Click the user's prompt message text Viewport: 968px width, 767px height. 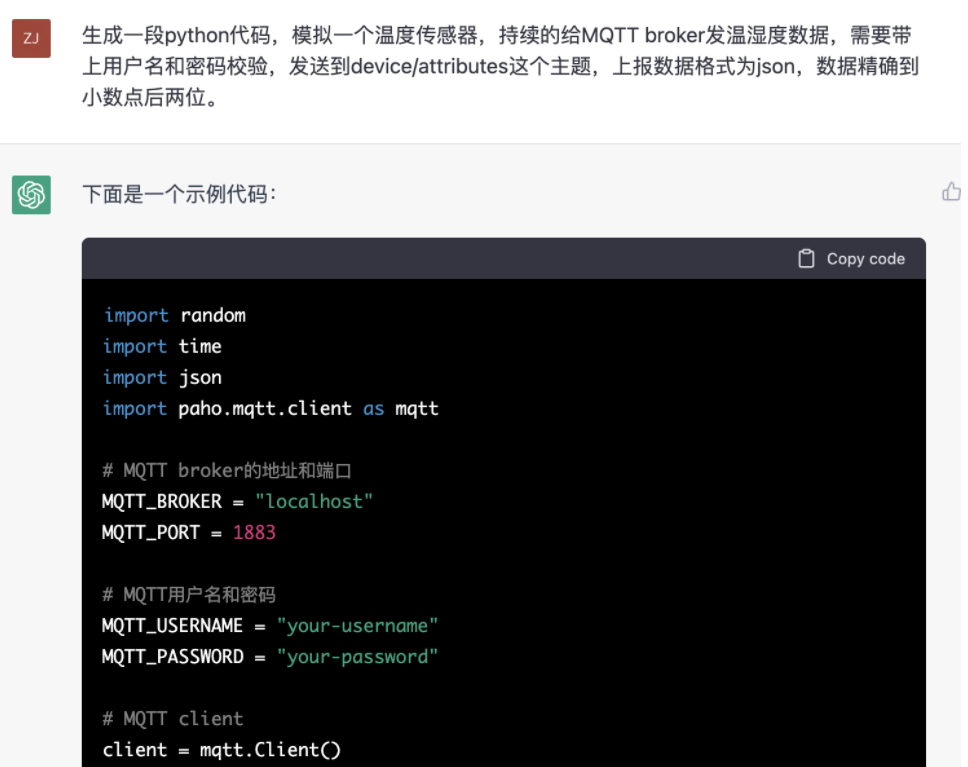click(500, 67)
